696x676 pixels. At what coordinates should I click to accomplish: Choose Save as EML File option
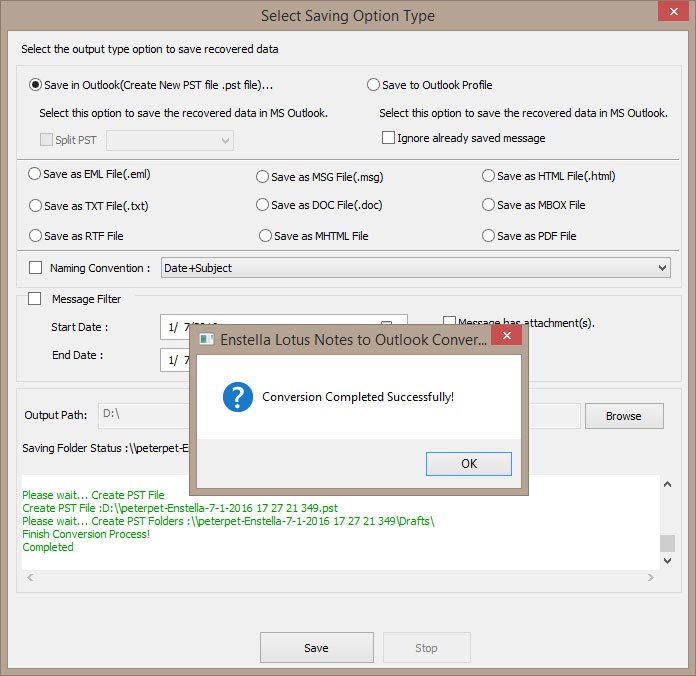(x=37, y=174)
